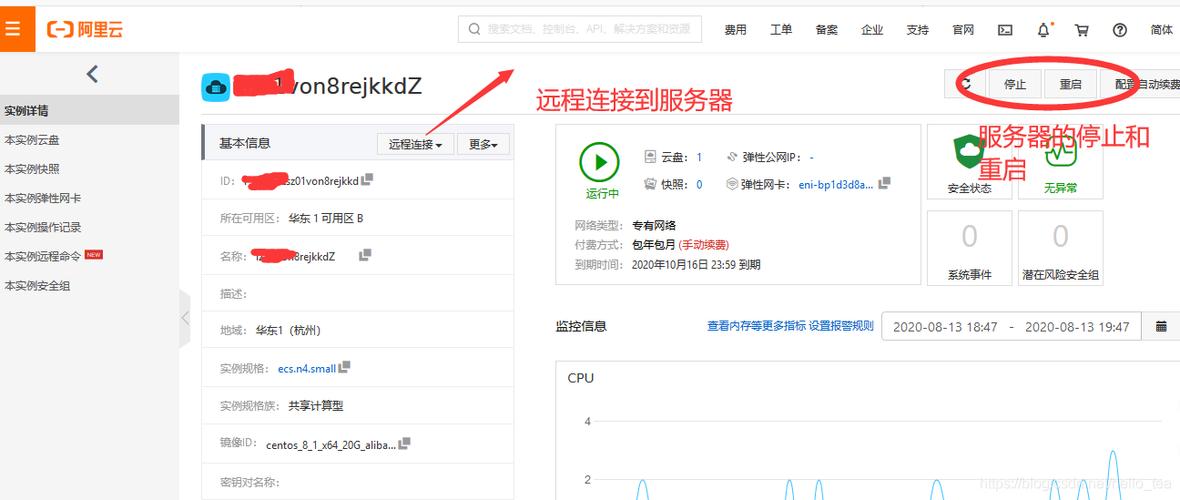The width and height of the screenshot is (1180, 500).
Task: Open the calendar icon for monitoring dates
Action: [1161, 327]
